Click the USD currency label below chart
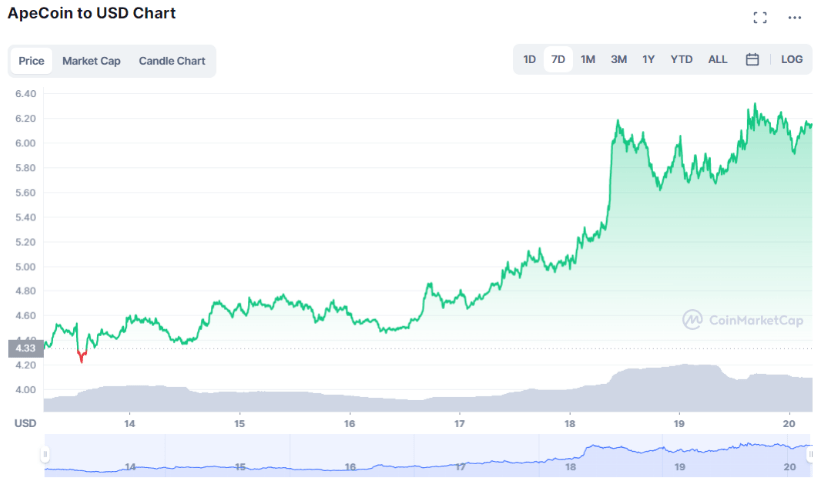Viewport: 830px width, 487px height. (25, 424)
